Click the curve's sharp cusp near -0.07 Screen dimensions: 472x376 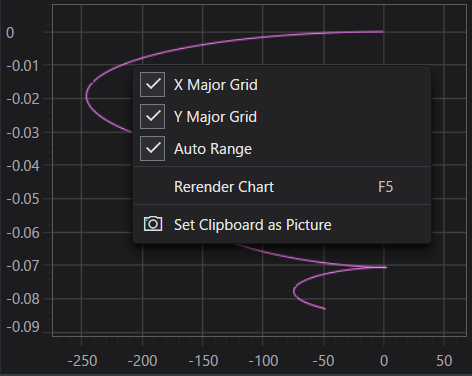(386, 267)
